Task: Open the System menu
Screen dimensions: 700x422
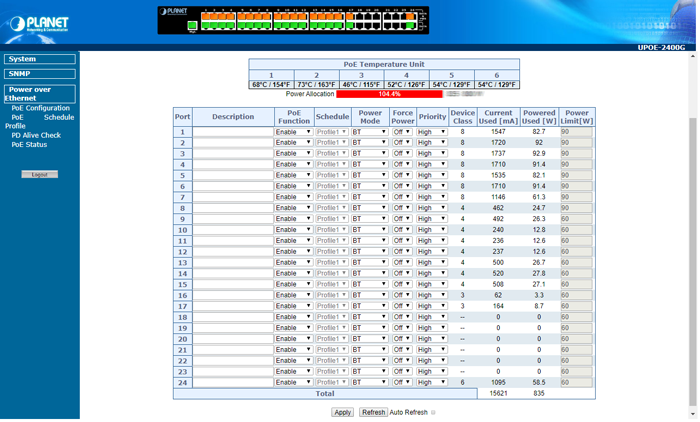Action: click(x=40, y=59)
